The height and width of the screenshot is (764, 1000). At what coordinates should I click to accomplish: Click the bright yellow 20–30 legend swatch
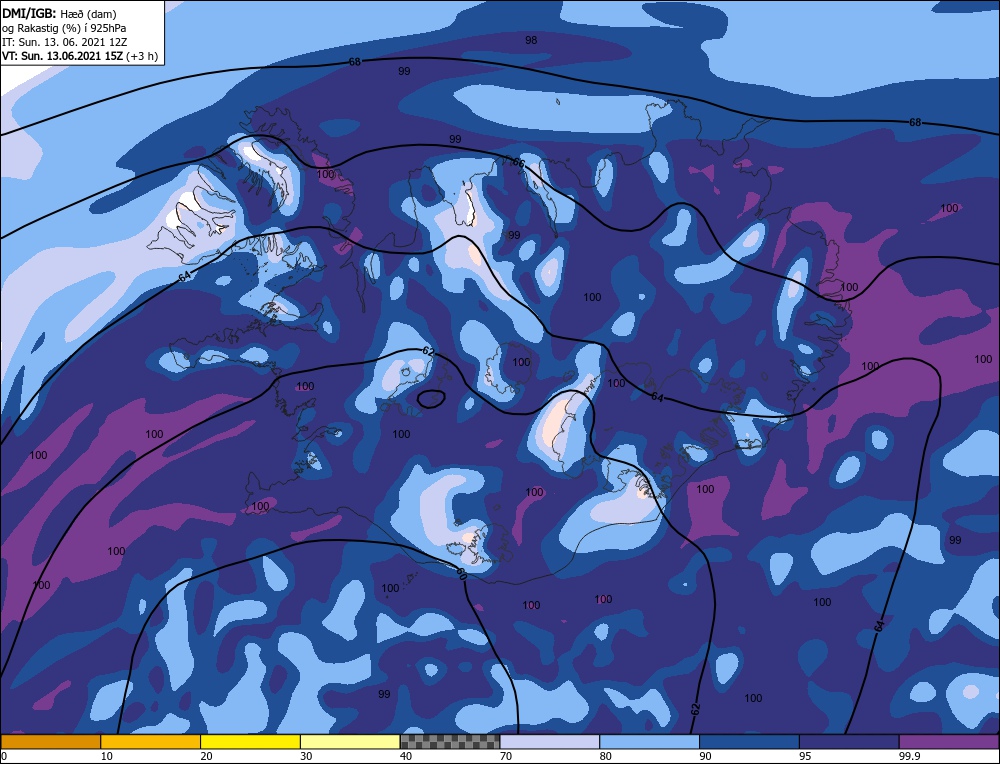tap(250, 742)
